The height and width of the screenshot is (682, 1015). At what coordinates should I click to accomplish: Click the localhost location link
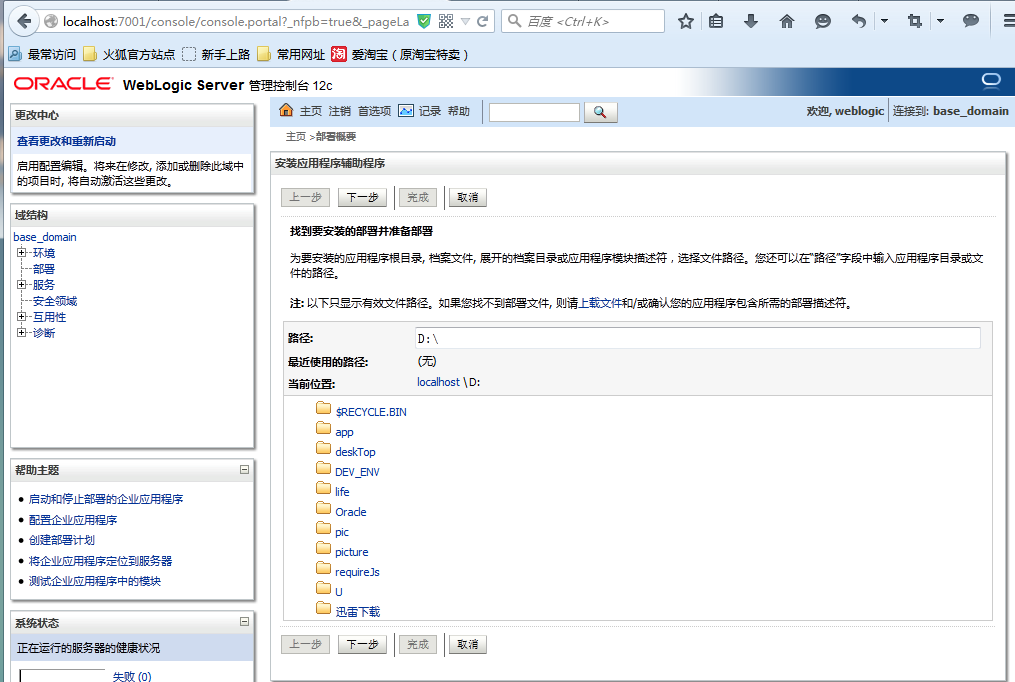438,382
